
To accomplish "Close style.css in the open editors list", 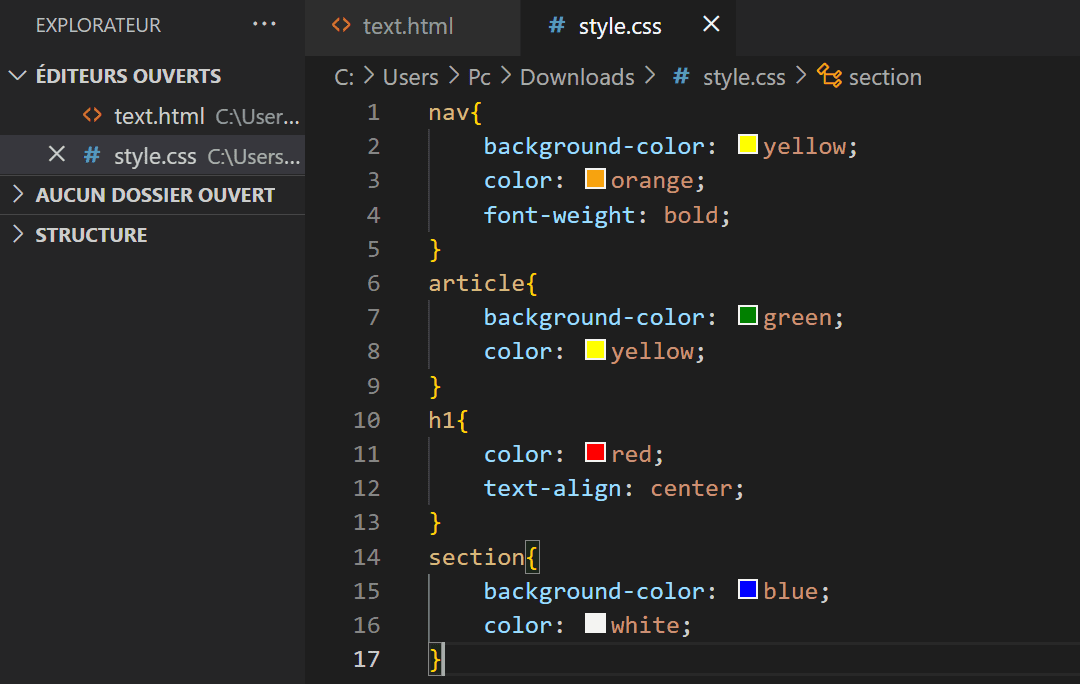I will (x=56, y=155).
